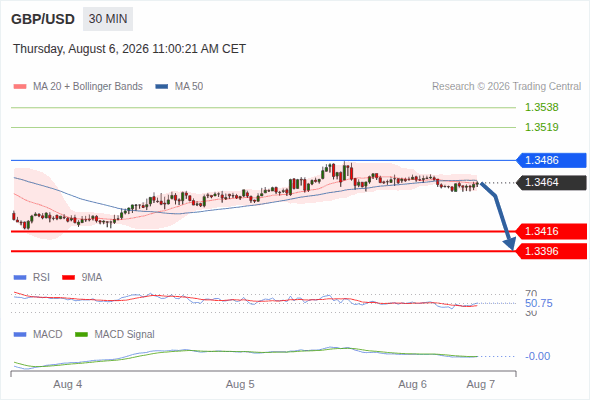Screen dimensions: 590x400
Task: Toggle the RSI legend entry
Action: (x=32, y=277)
